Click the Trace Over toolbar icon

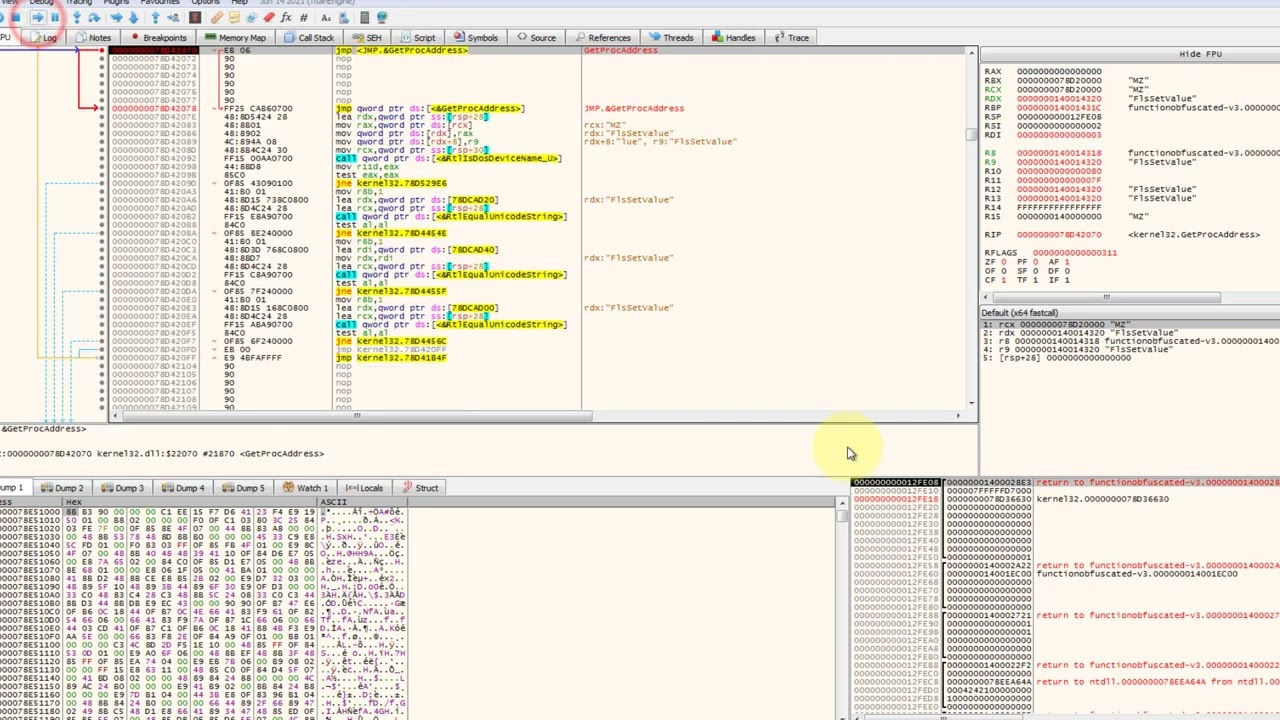click(134, 17)
